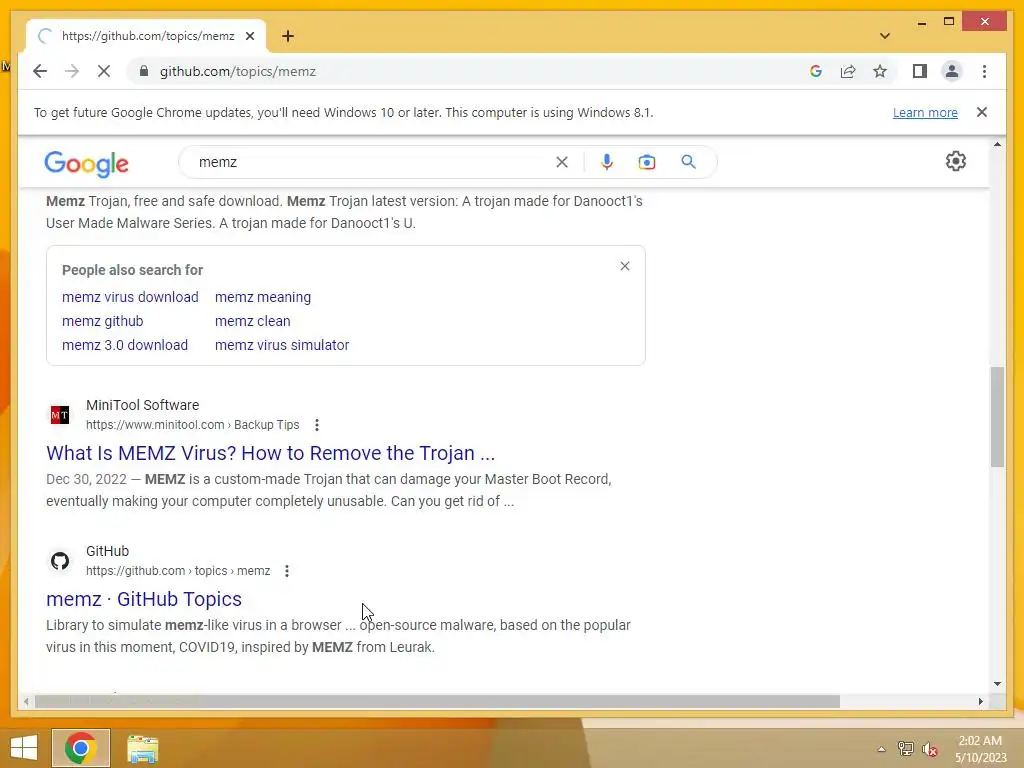Open memz 3.0 download suggestion
This screenshot has height=768, width=1024.
coord(125,345)
